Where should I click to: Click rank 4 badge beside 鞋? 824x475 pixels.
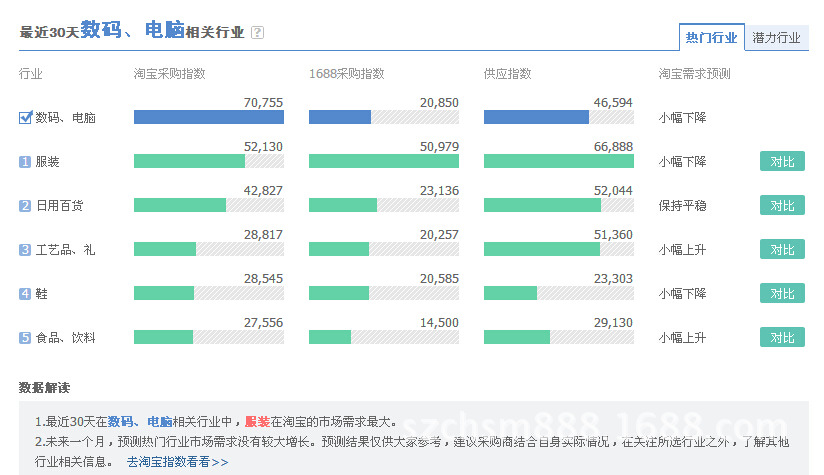25,294
